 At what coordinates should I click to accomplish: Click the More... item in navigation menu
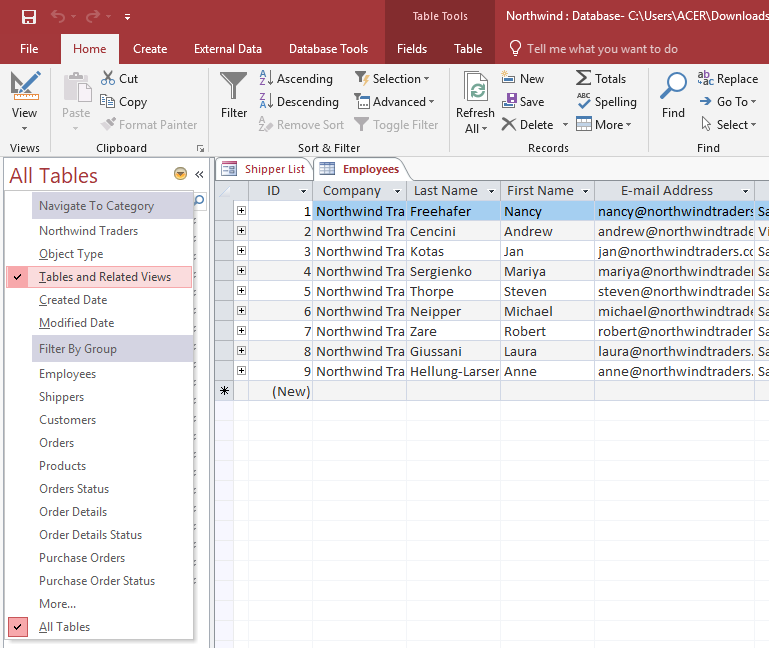tap(57, 604)
